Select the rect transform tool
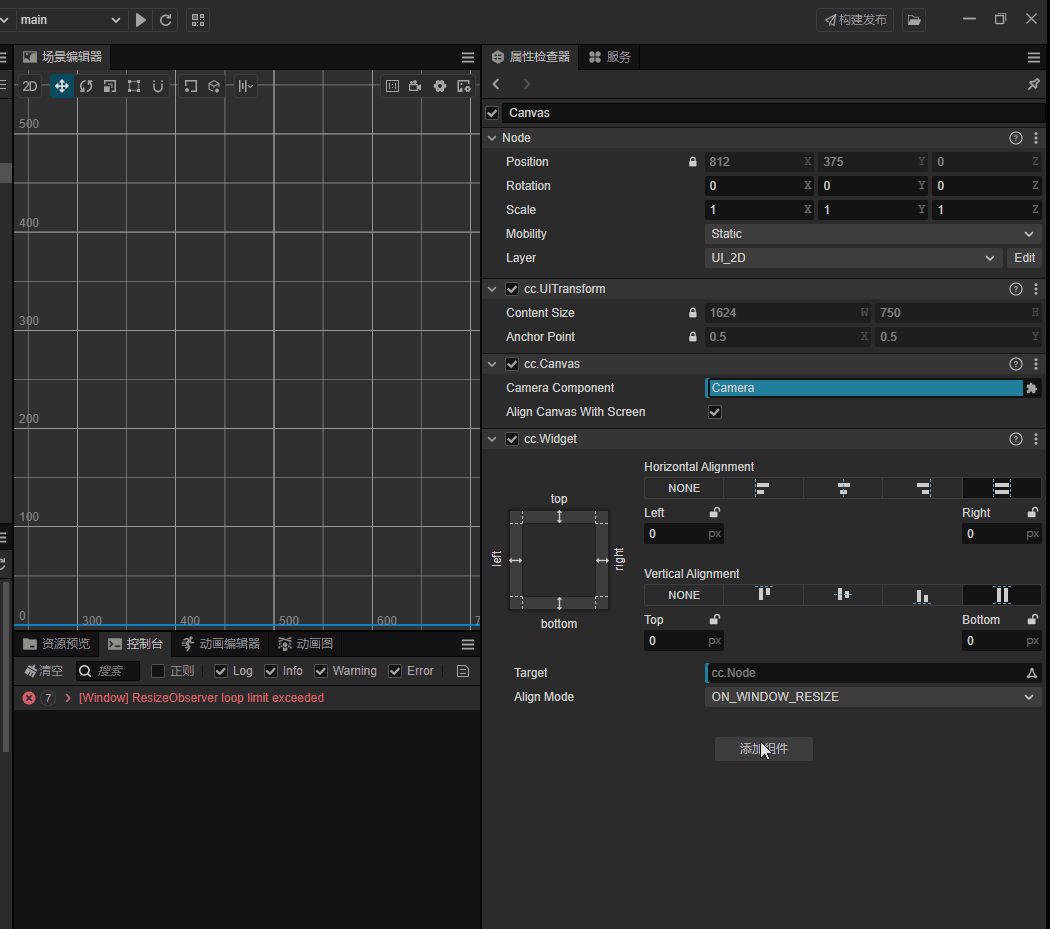This screenshot has height=929, width=1050. point(134,86)
